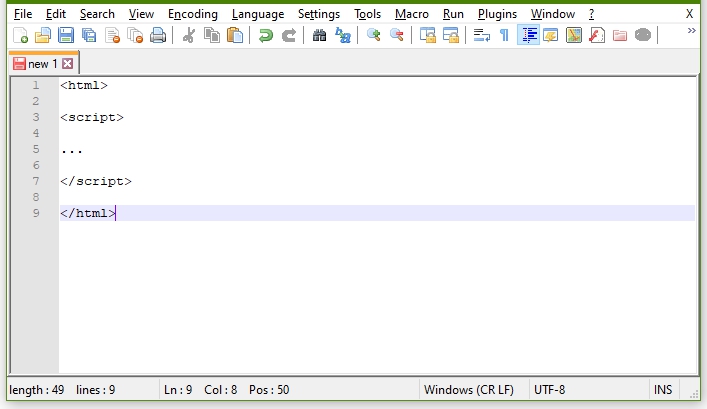Toggle the indent guide toolbar icon
The image size is (707, 409).
[x=528, y=35]
